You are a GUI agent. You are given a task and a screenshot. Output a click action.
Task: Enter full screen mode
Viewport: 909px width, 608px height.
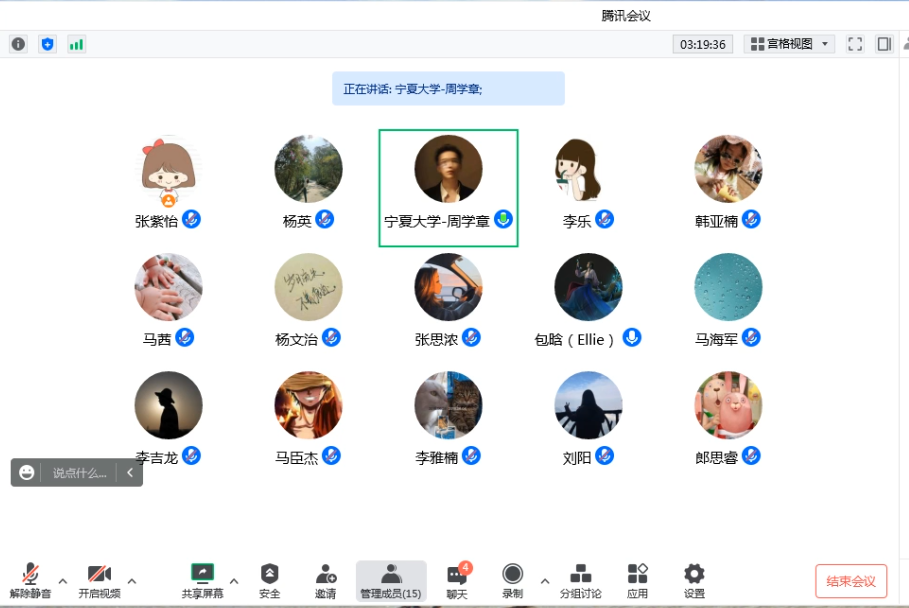coord(855,44)
